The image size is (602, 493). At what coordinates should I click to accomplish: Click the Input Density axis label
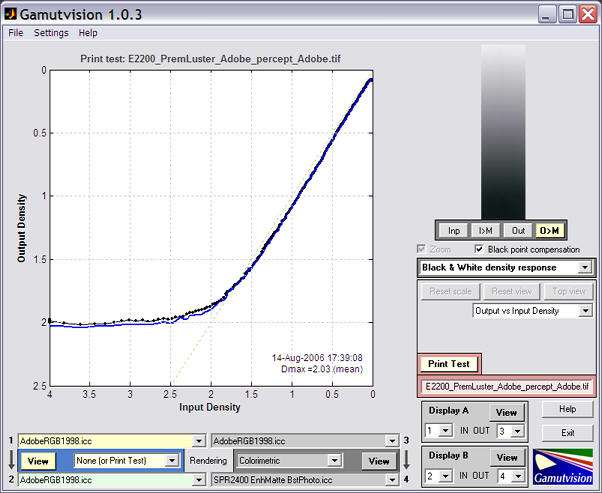click(210, 407)
